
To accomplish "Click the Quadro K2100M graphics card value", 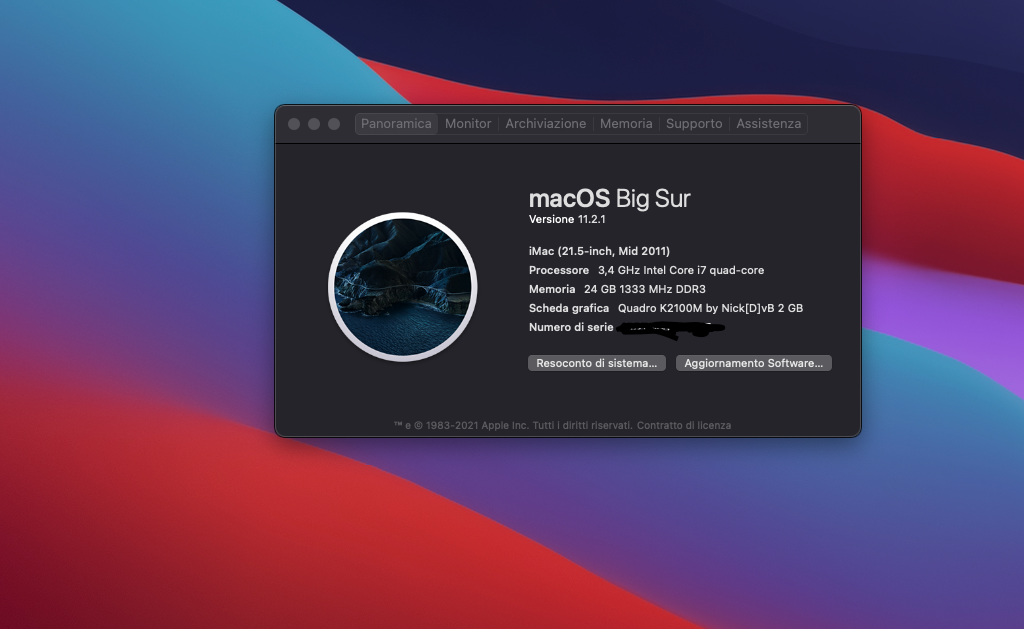I will click(x=711, y=308).
